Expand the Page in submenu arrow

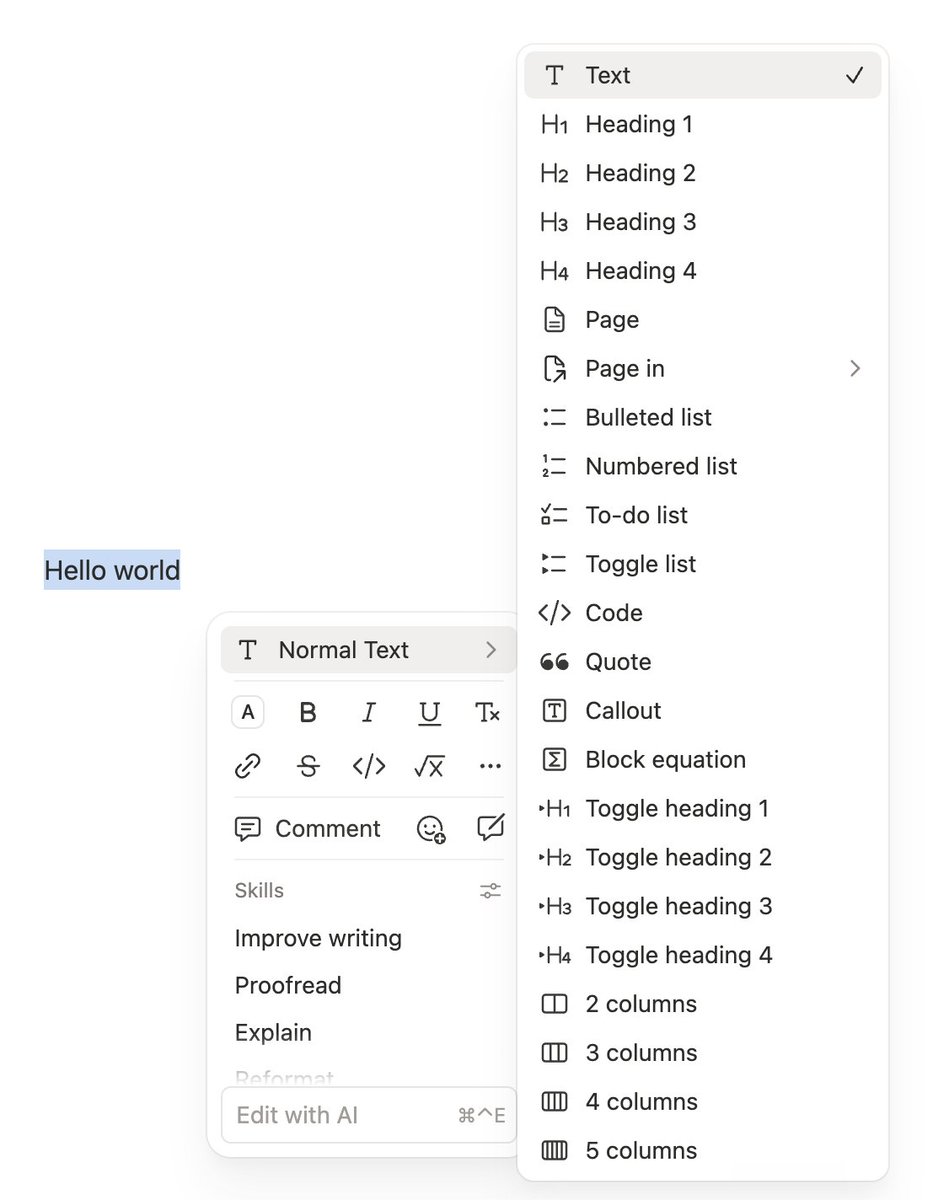tap(854, 369)
